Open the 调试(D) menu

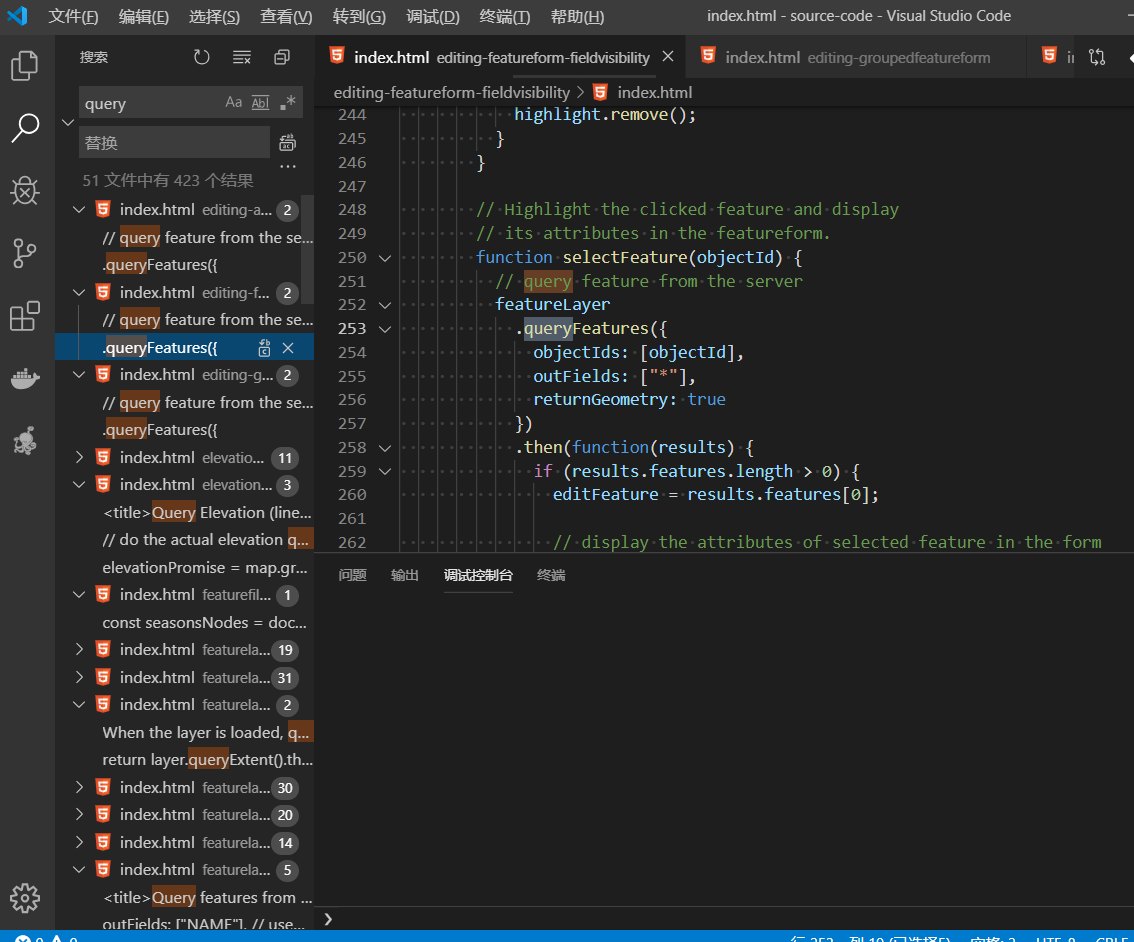click(x=432, y=16)
